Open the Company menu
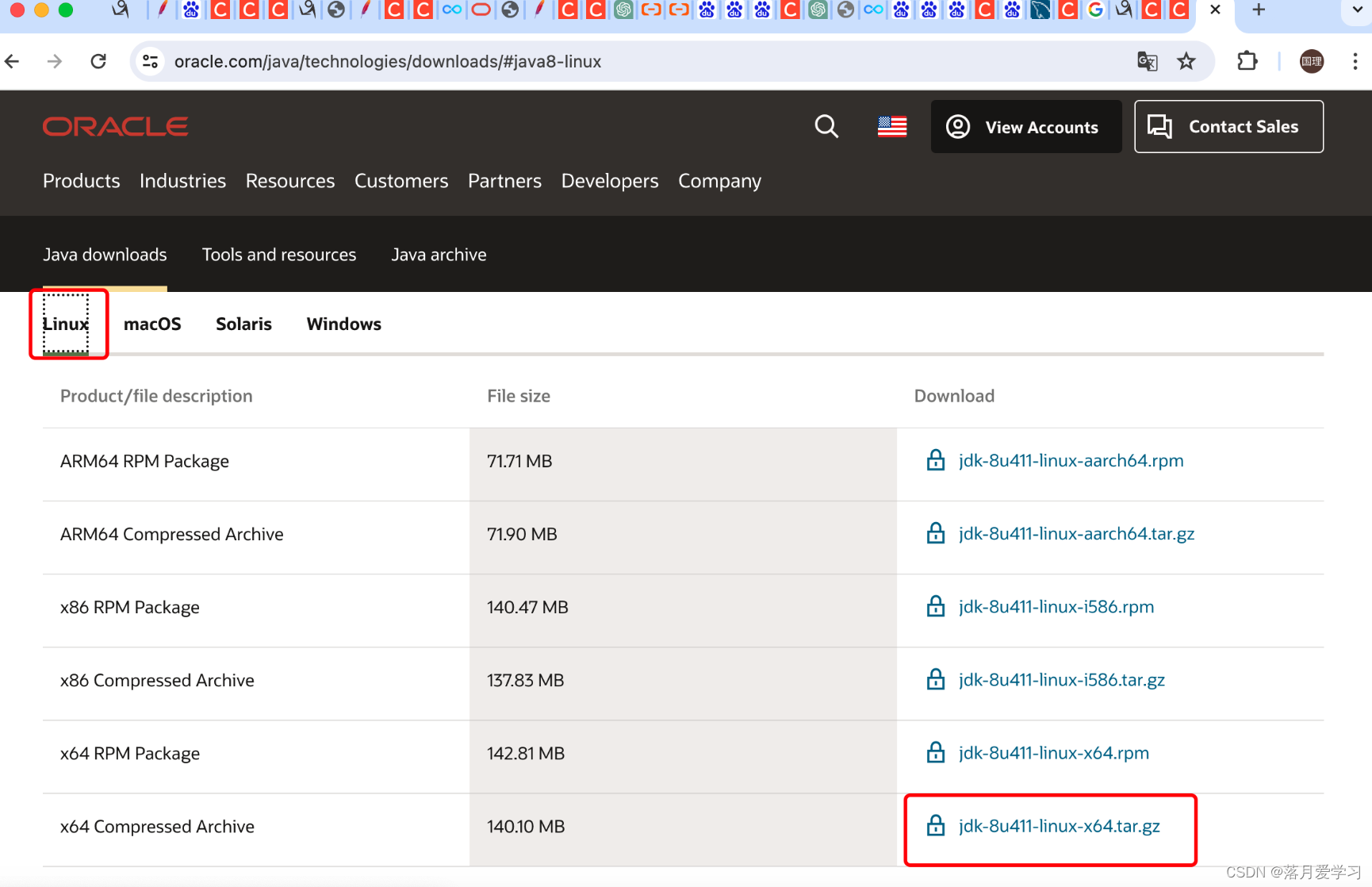 point(719,181)
